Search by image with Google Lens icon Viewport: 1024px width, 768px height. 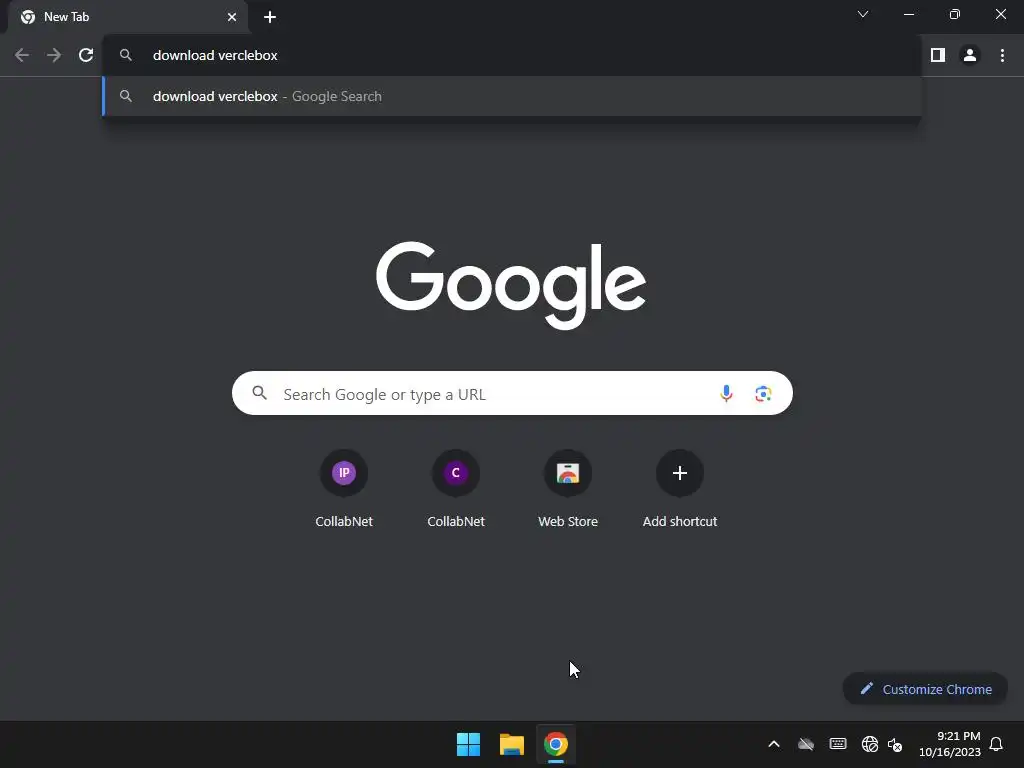point(763,393)
